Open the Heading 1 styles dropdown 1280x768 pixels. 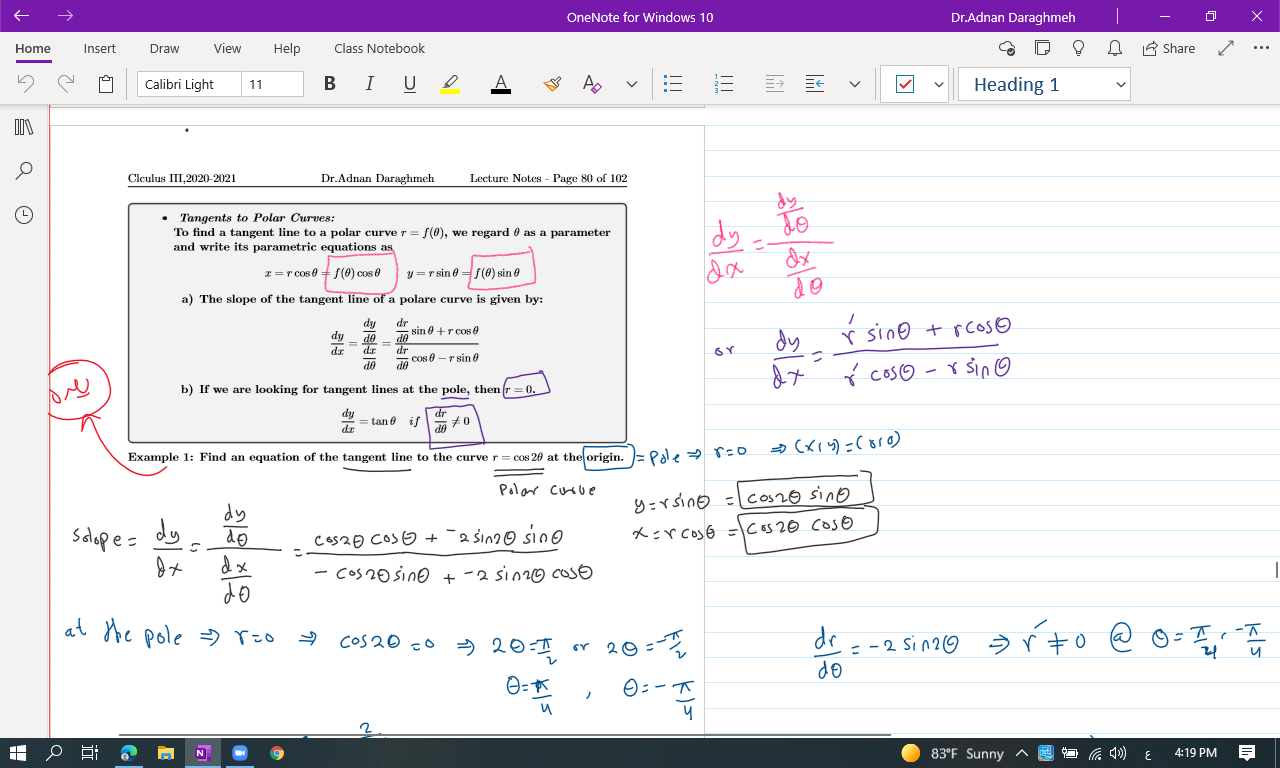point(1043,84)
